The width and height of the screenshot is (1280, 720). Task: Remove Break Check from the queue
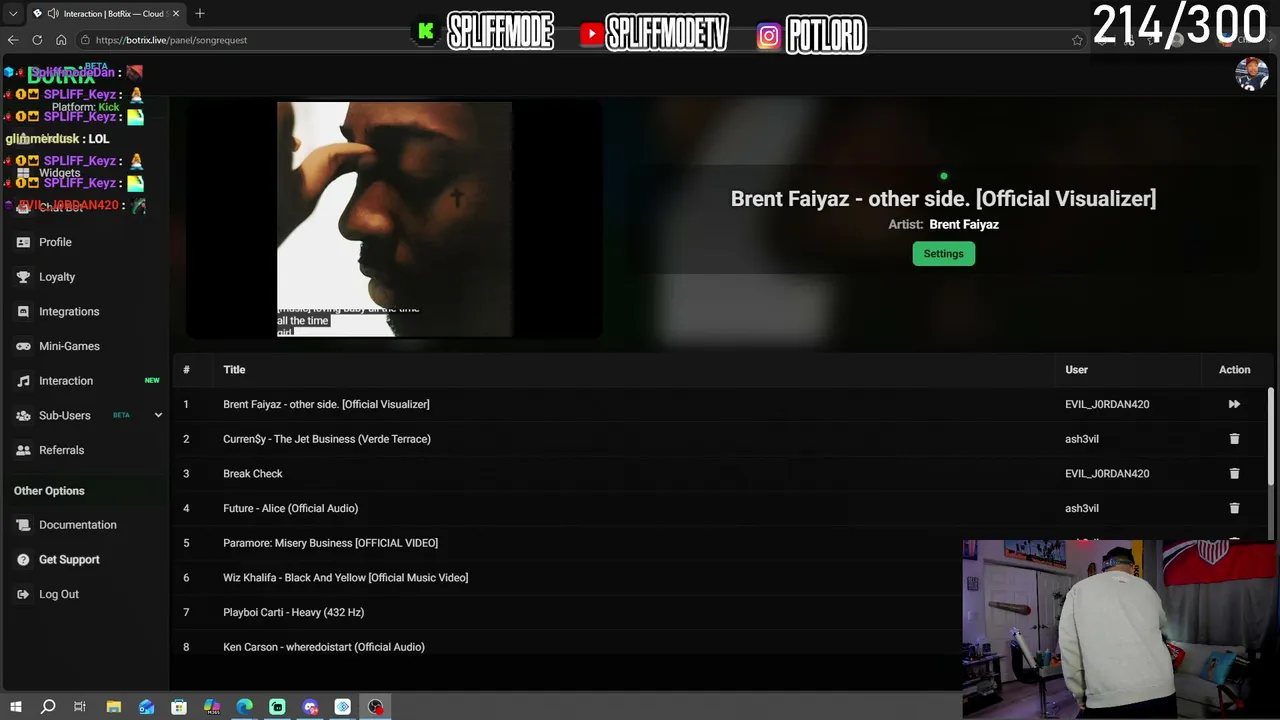click(1234, 473)
